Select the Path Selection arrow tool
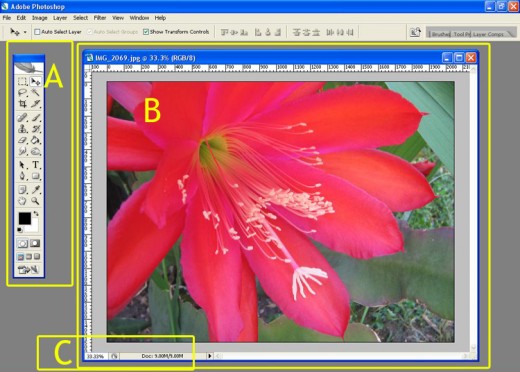 click(22, 165)
